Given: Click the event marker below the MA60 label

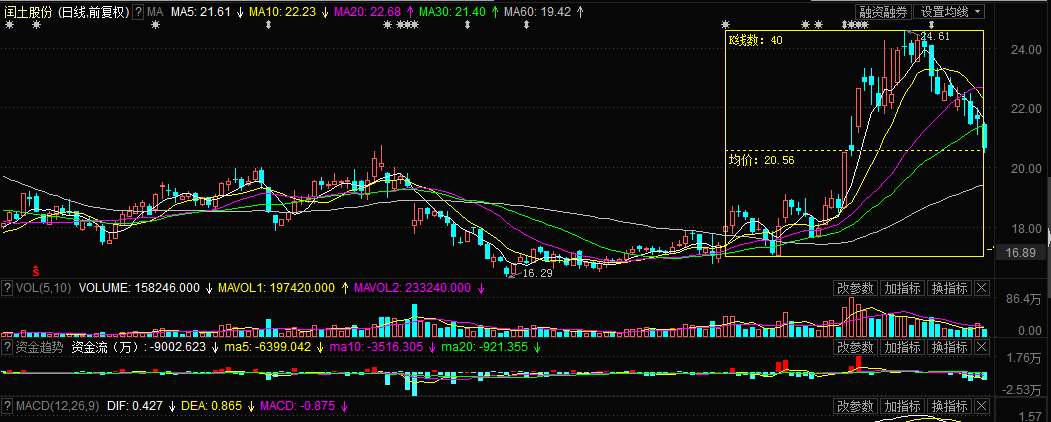Looking at the screenshot, I should coord(526,25).
